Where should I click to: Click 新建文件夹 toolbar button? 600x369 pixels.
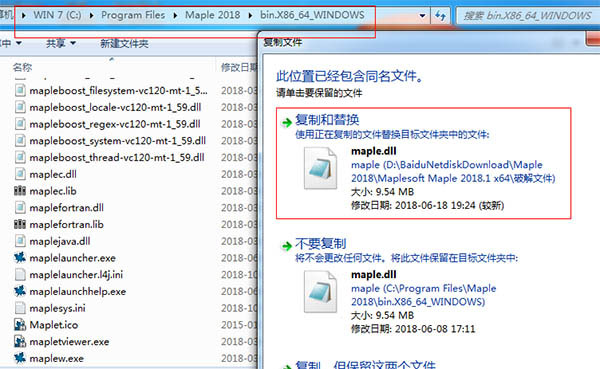[x=124, y=44]
